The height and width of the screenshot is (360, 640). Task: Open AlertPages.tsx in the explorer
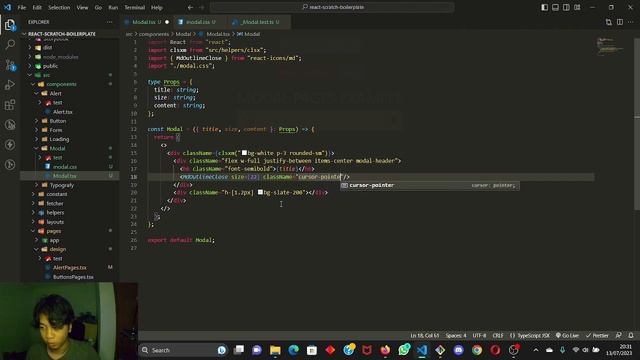pos(69,268)
